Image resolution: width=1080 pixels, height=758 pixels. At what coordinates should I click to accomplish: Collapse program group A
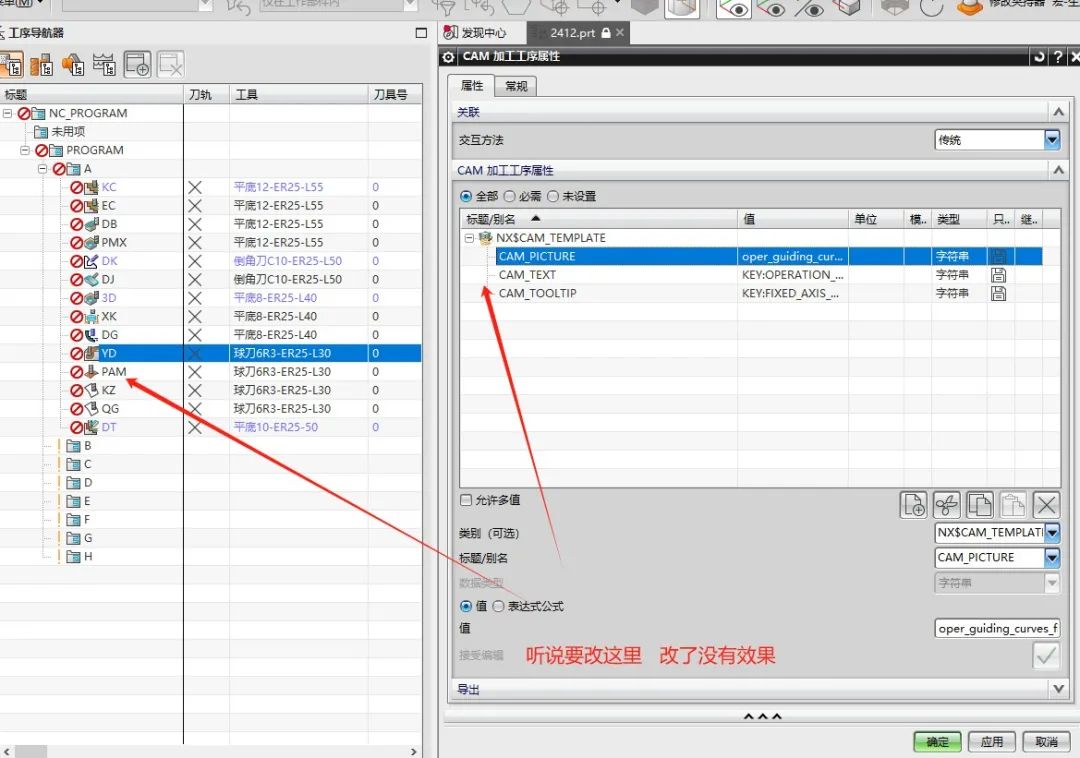click(43, 169)
